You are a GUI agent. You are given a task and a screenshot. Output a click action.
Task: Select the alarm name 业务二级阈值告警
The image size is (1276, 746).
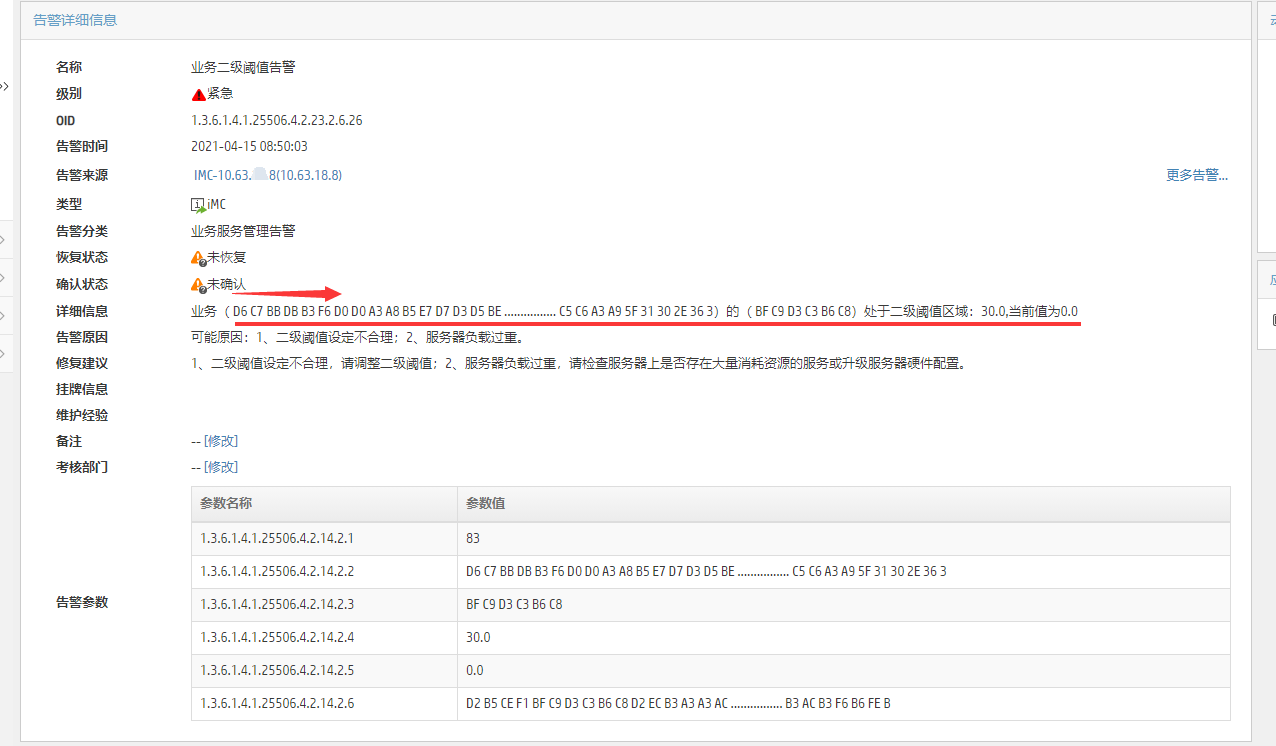coord(243,67)
